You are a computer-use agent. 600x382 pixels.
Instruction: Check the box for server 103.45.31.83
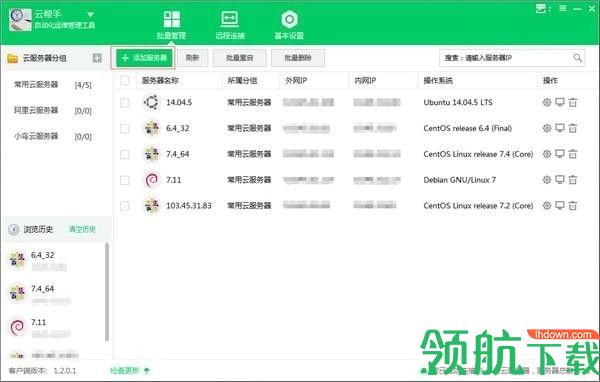click(125, 206)
